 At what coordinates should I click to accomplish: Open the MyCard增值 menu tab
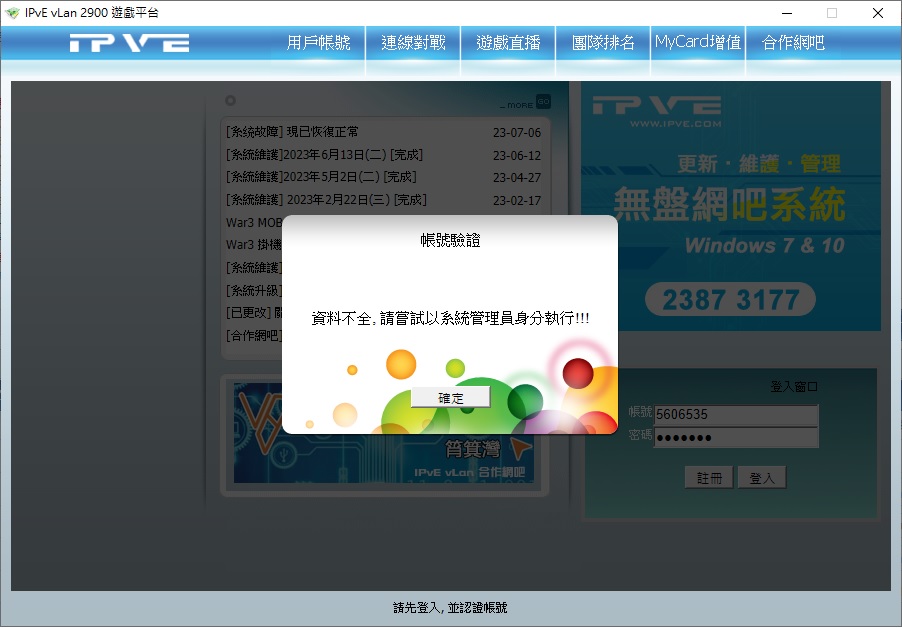pyautogui.click(x=698, y=43)
